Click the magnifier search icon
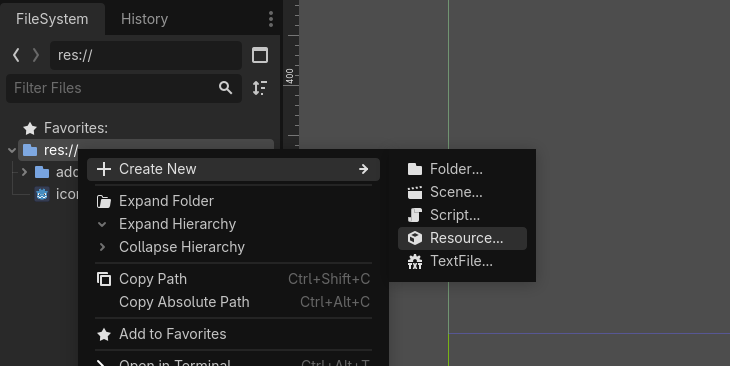Screen dimensions: 730x366 pos(225,88)
